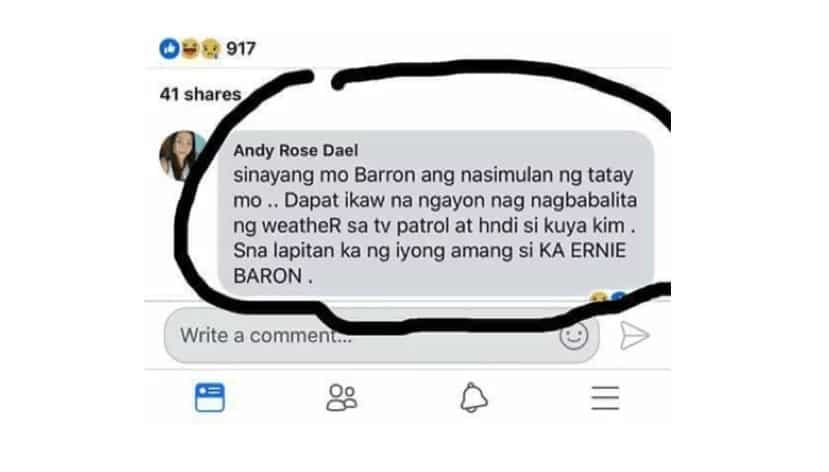Open the 917 reactions count

click(x=241, y=49)
